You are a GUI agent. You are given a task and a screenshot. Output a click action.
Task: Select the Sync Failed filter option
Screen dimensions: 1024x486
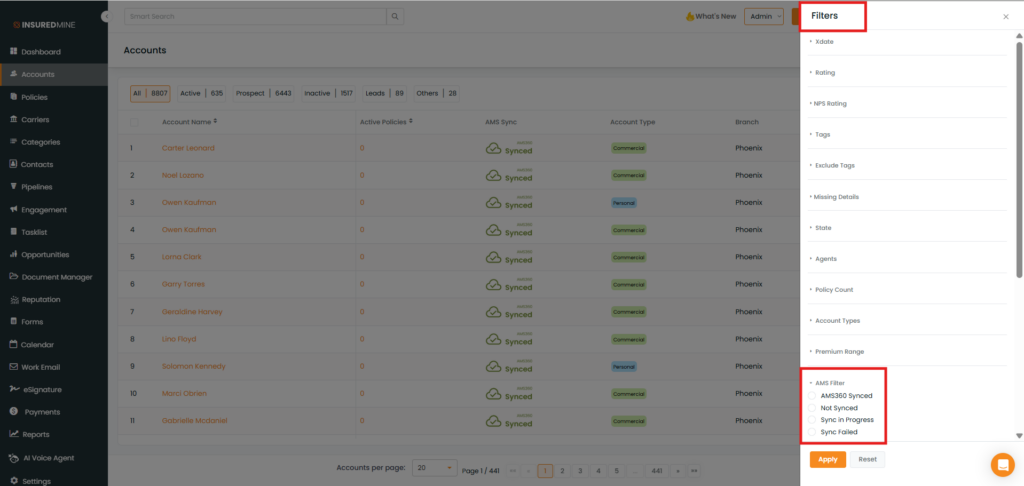(813, 432)
